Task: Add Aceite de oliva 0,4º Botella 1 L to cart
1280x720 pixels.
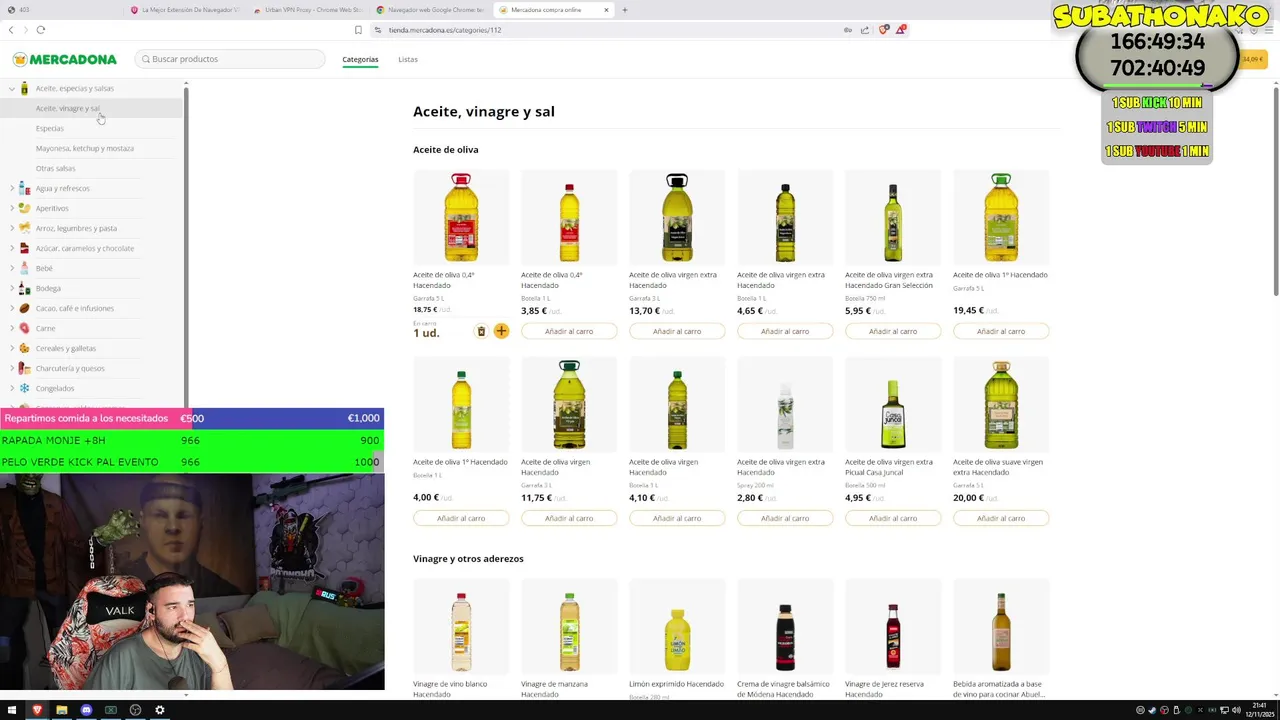Action: tap(569, 331)
